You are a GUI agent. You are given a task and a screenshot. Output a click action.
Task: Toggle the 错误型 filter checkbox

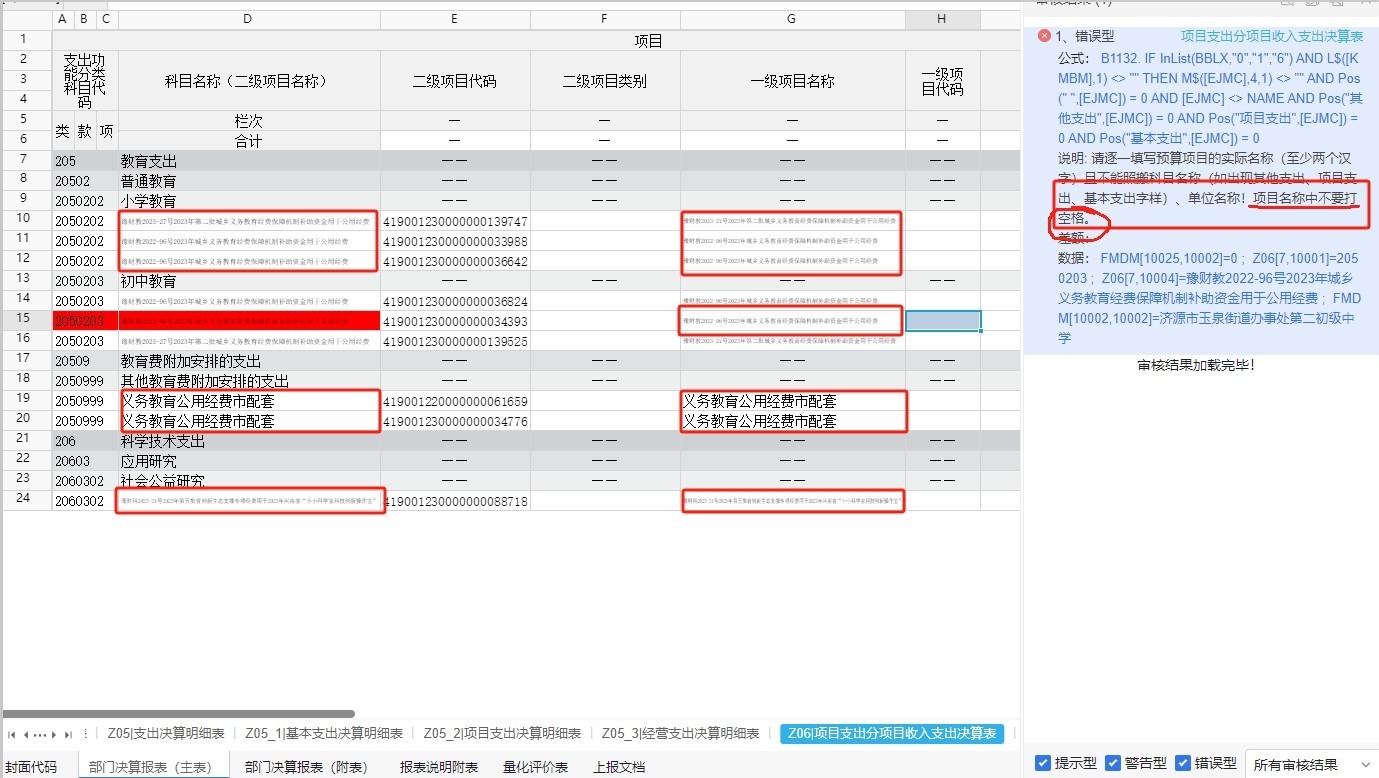pyautogui.click(x=1184, y=763)
